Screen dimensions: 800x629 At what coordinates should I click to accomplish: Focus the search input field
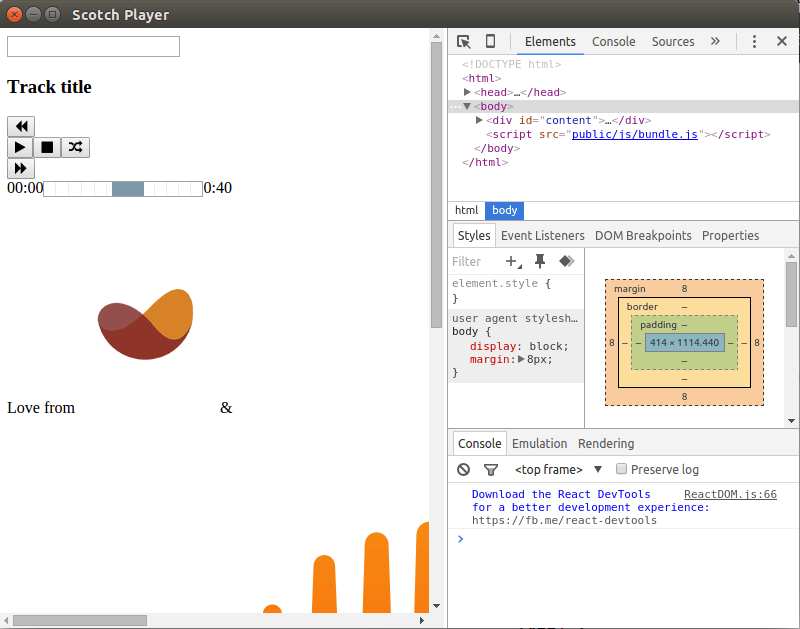pos(93,46)
